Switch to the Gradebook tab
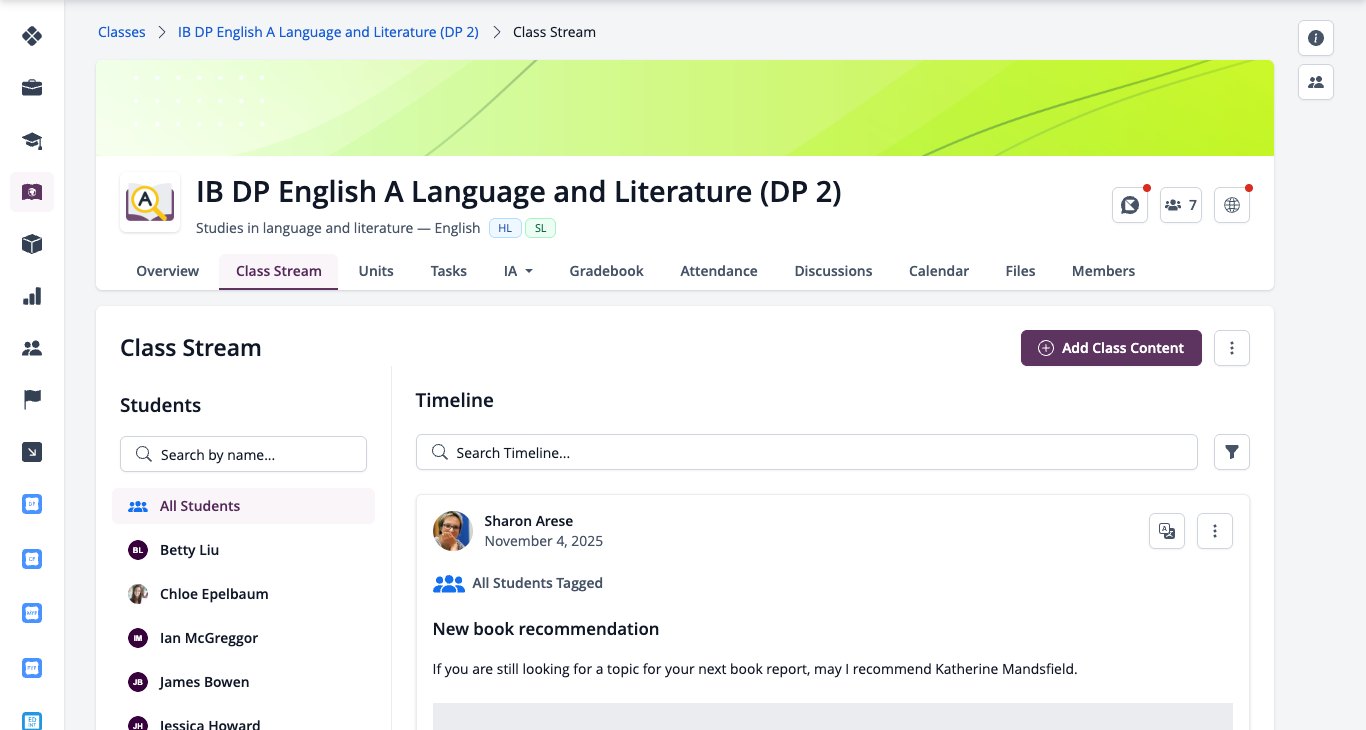This screenshot has width=1366, height=730. 606,271
